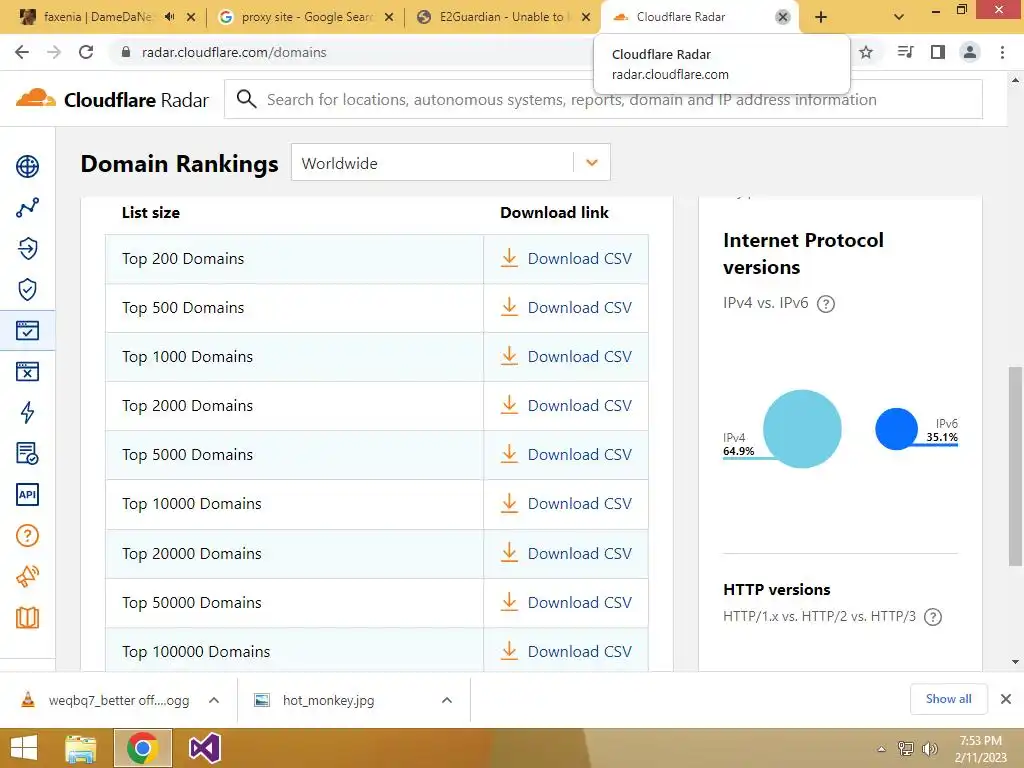Image resolution: width=1024 pixels, height=768 pixels.
Task: Click the IPv4 vs. IPv6 help icon
Action: click(x=826, y=304)
